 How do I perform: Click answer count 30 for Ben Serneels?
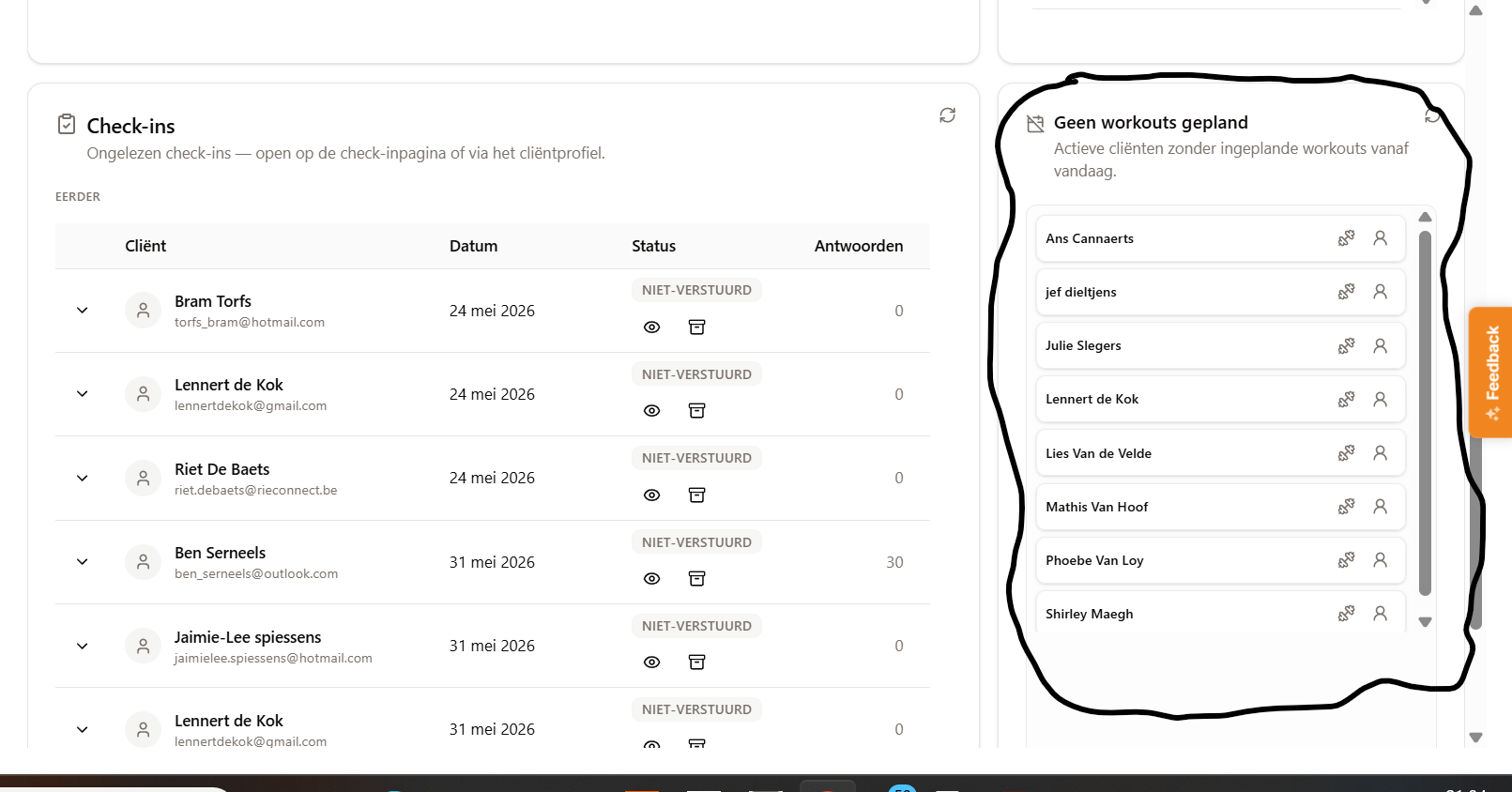894,562
